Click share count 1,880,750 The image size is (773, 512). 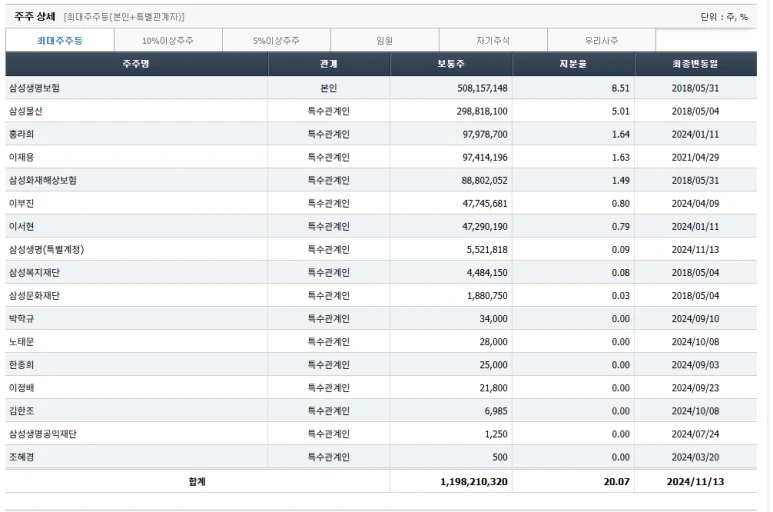coord(487,296)
